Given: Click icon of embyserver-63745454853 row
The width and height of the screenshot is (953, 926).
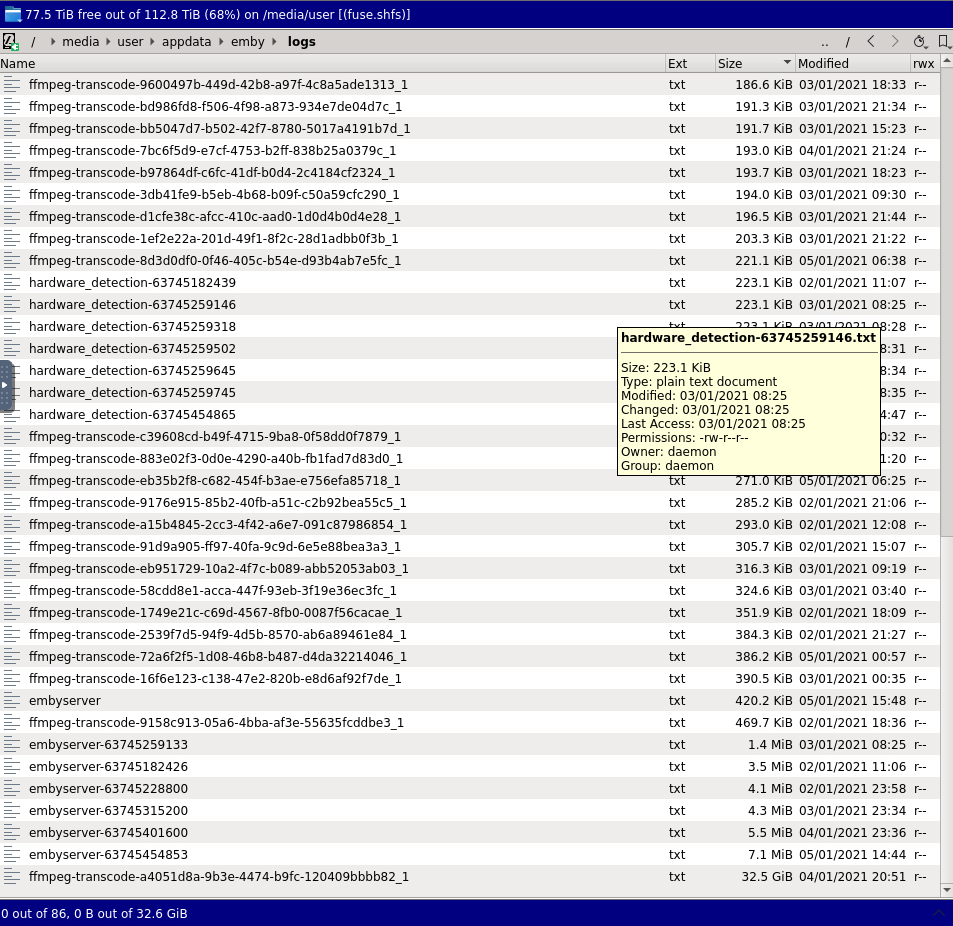Looking at the screenshot, I should point(12,854).
